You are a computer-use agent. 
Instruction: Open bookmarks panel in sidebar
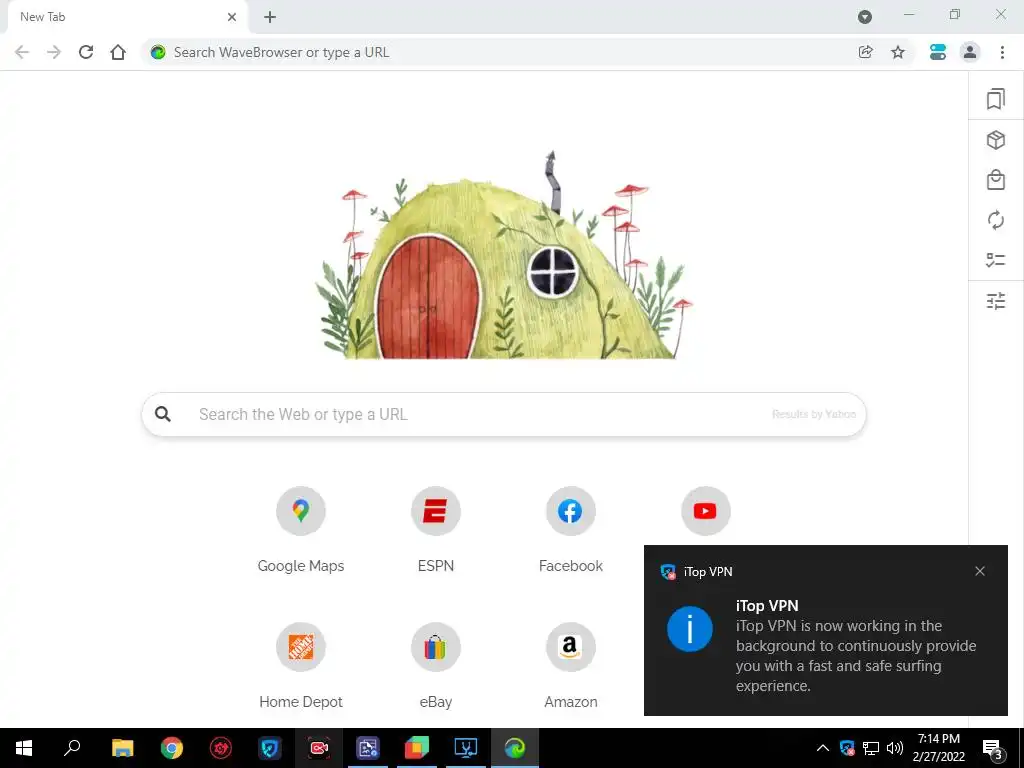coord(995,99)
